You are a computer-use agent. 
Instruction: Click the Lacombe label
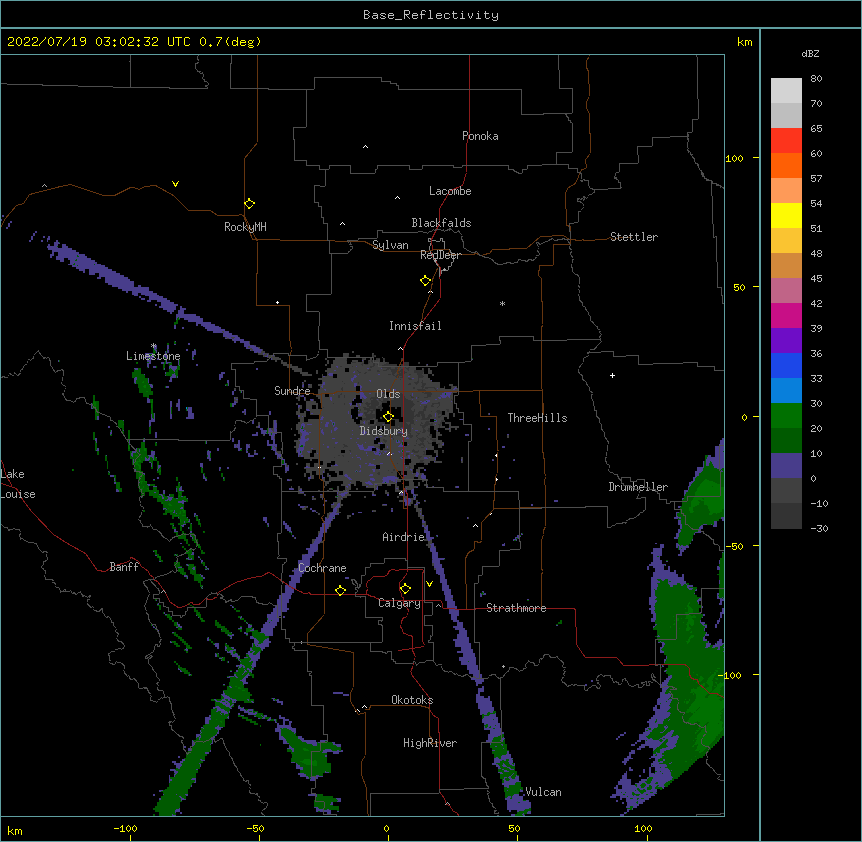(450, 191)
